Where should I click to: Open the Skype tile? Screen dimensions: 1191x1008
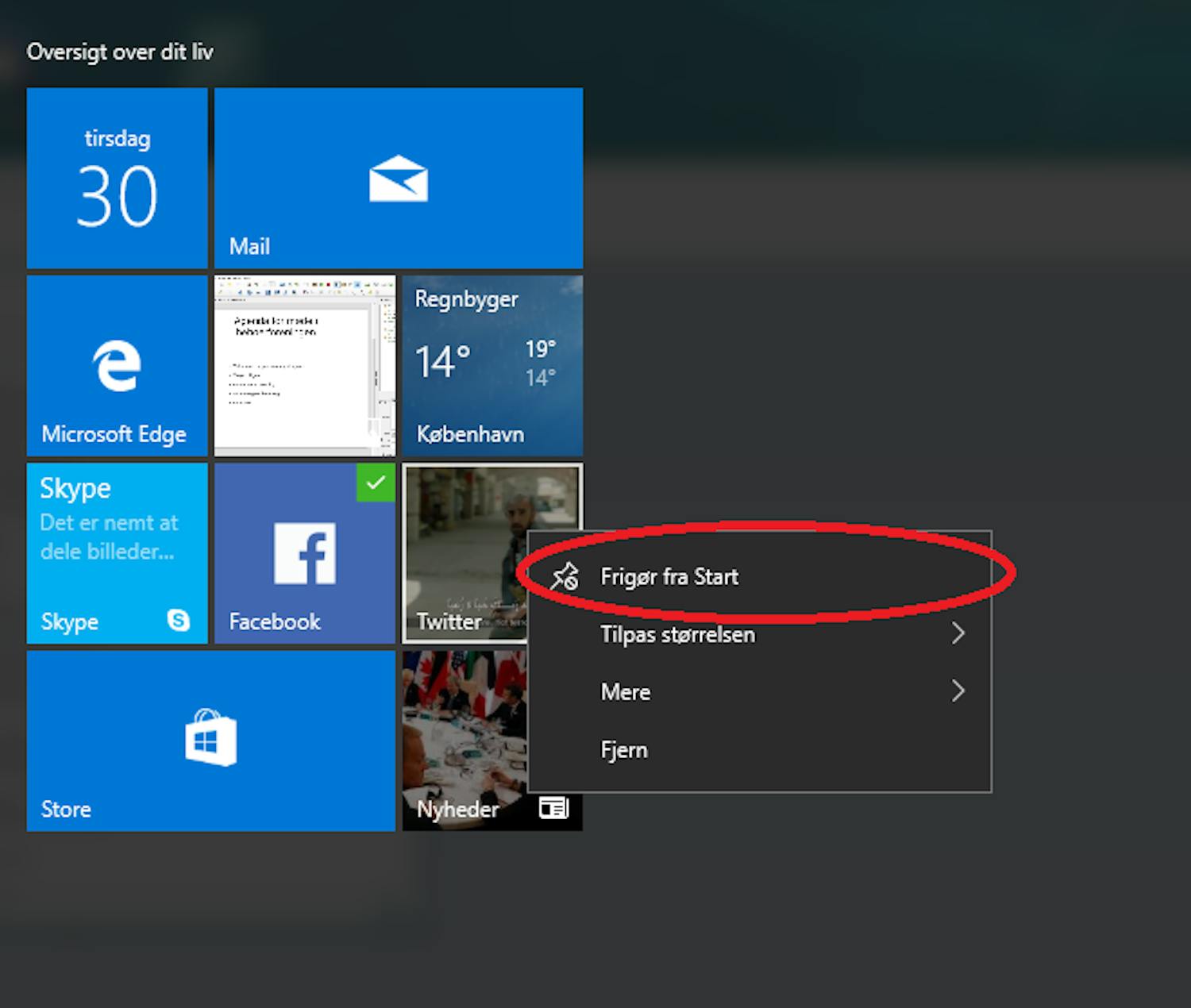[x=116, y=553]
